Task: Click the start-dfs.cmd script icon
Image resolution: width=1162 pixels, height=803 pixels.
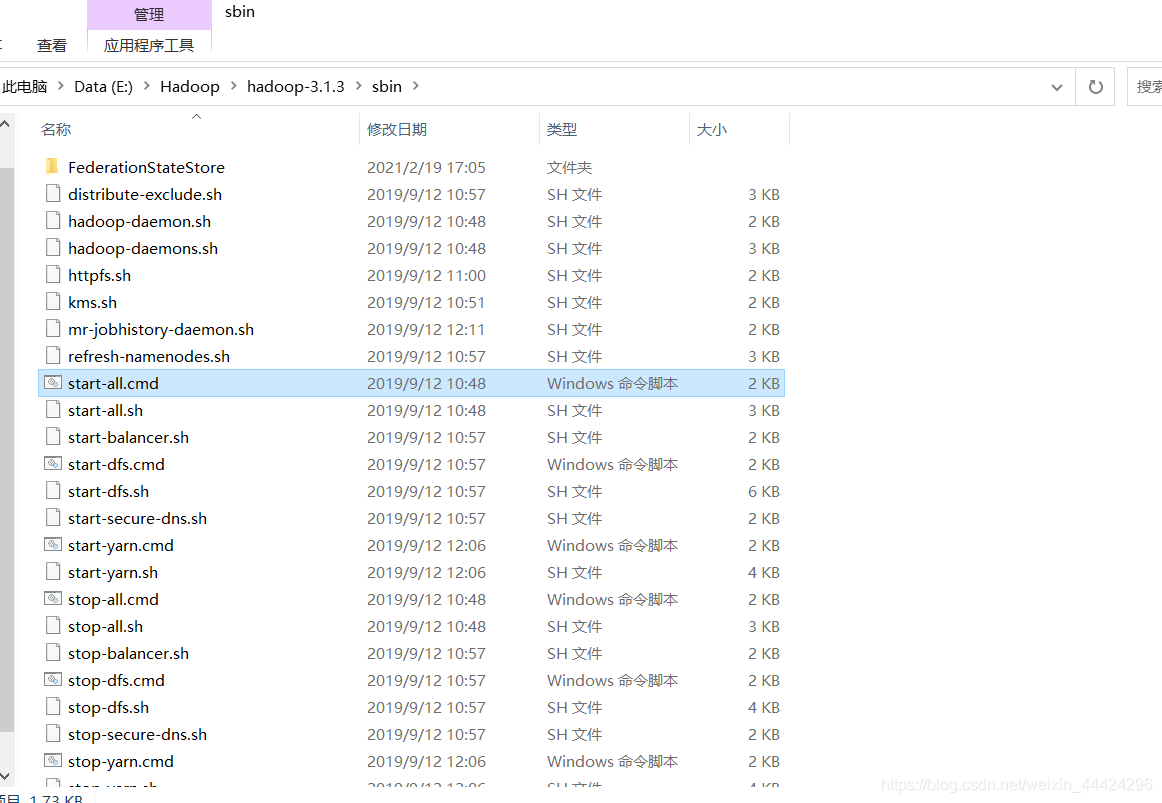Action: [x=53, y=464]
